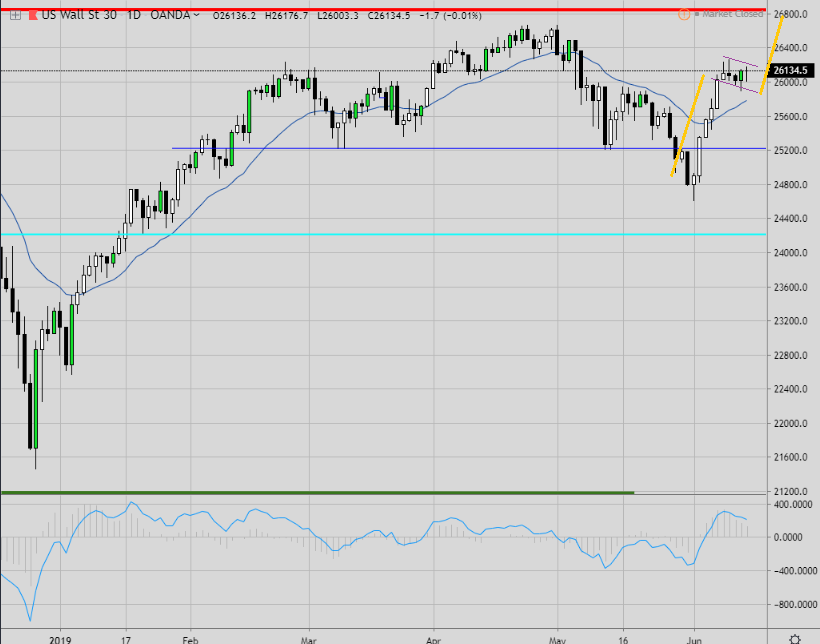Click the high value H26176.7

tap(287, 16)
